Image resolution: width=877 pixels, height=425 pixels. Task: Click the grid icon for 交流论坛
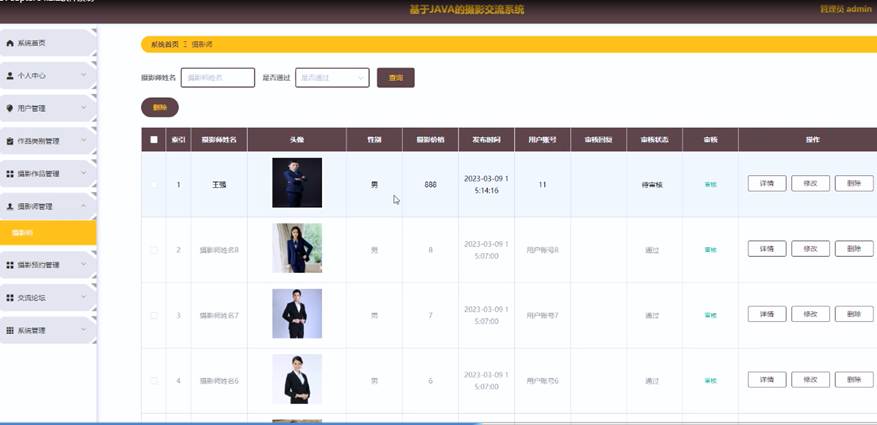point(10,298)
